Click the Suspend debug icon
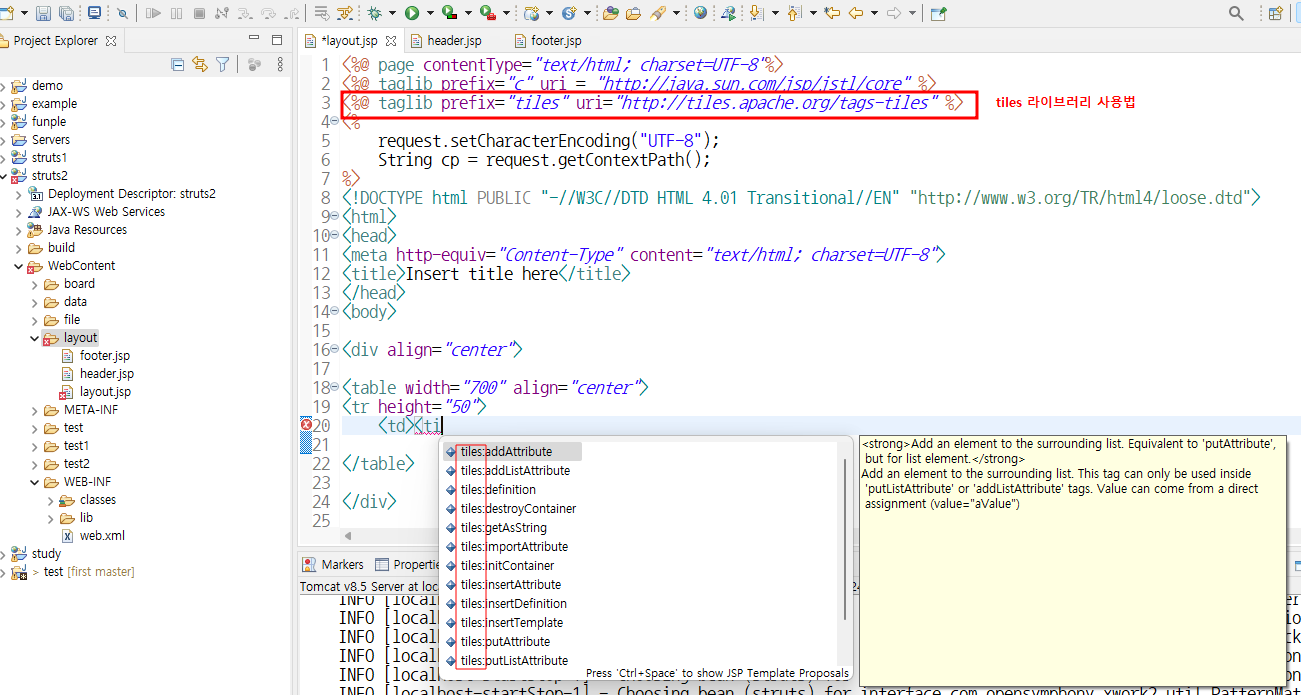The image size is (1301, 695). 176,13
